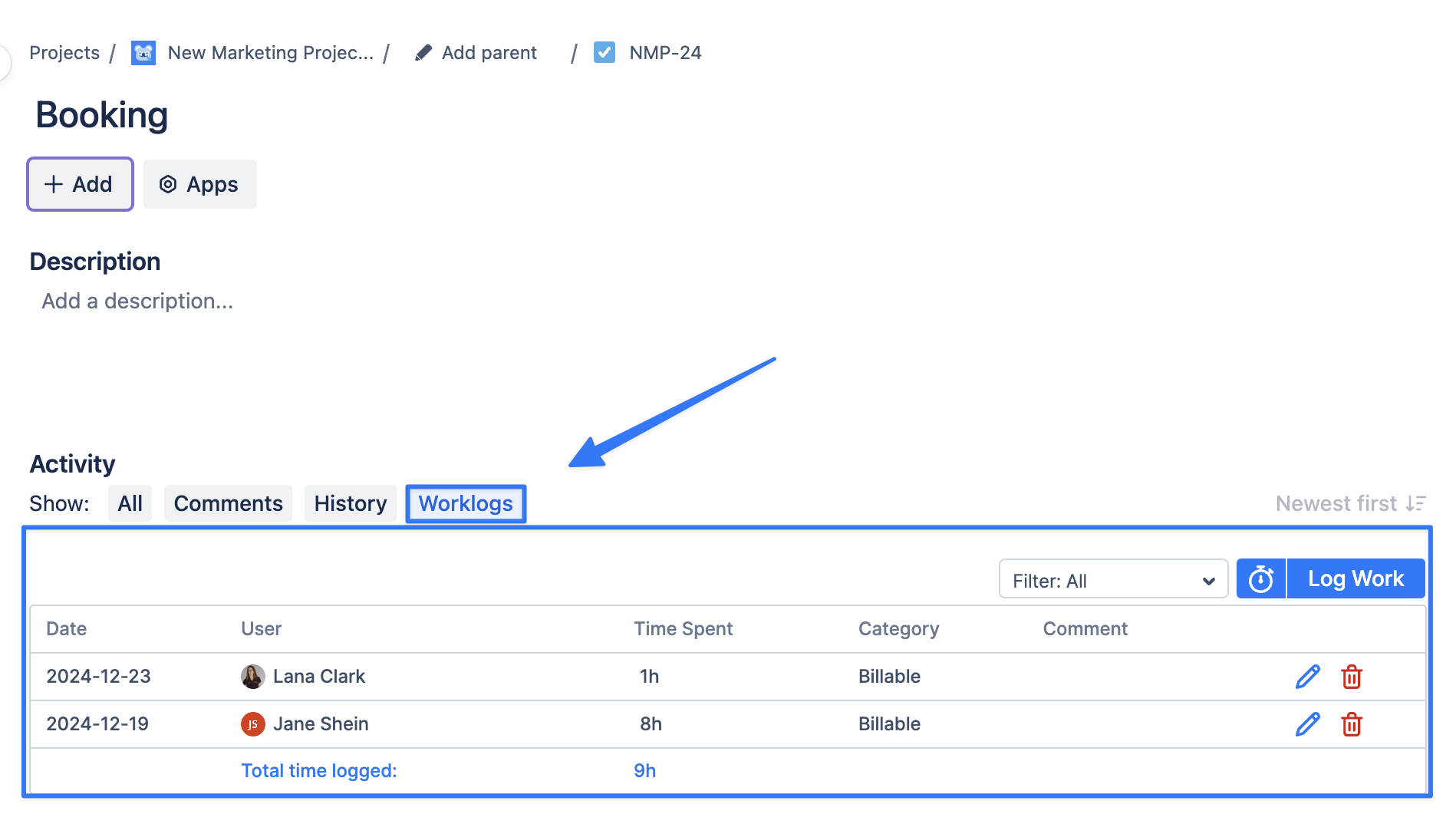Click the New Marketing Project avatar icon
The width and height of the screenshot is (1456, 827).
(143, 53)
